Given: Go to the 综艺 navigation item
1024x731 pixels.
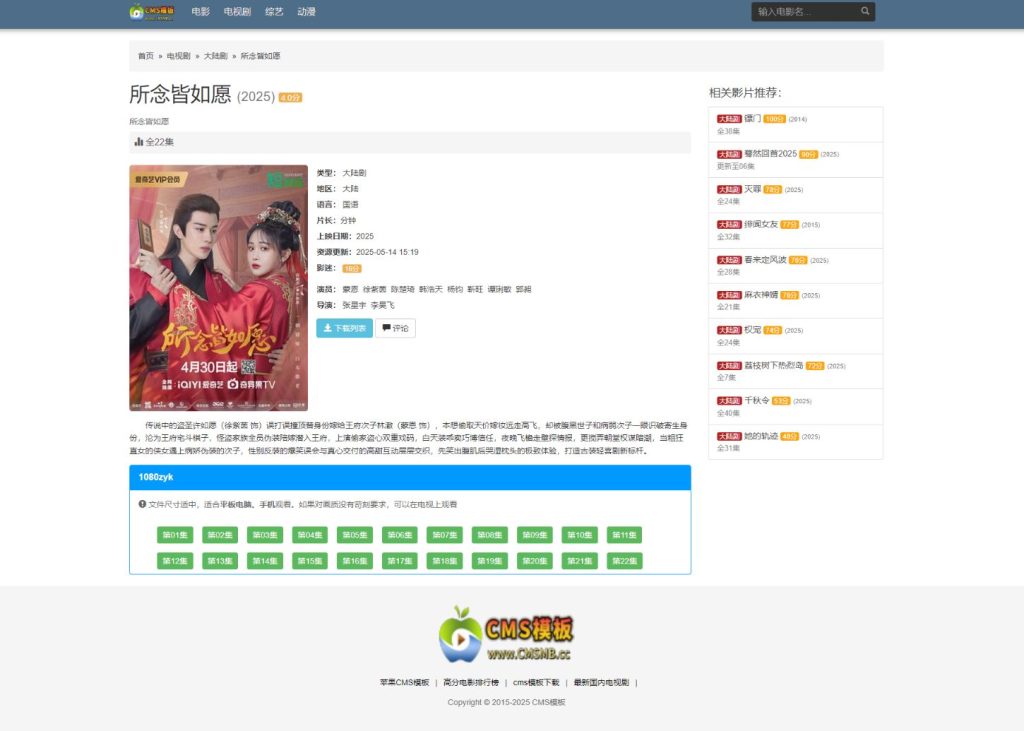Looking at the screenshot, I should 274,12.
